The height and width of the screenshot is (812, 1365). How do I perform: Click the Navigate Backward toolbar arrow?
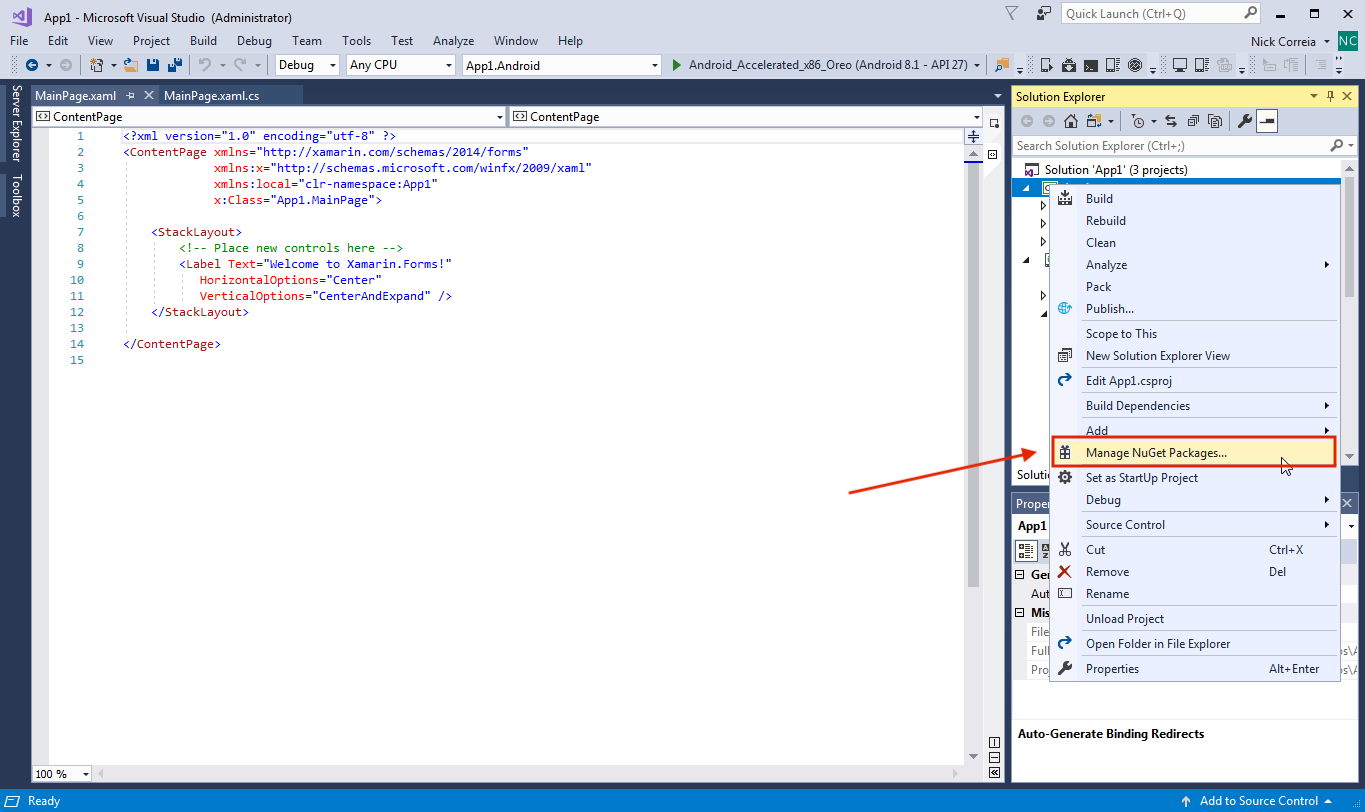click(32, 65)
